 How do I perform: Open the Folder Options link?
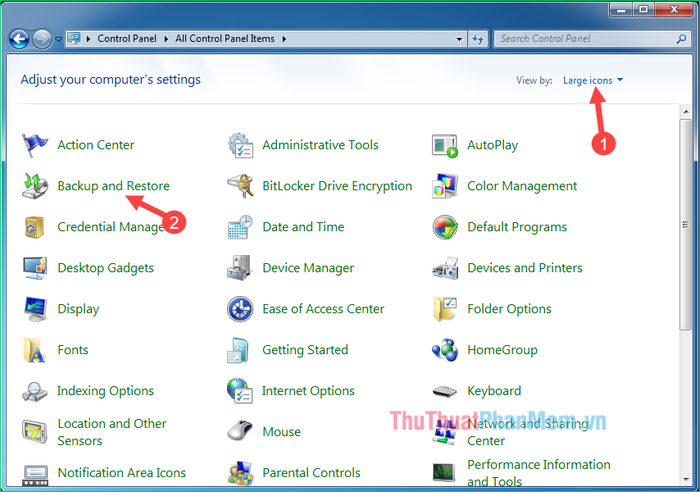point(509,309)
